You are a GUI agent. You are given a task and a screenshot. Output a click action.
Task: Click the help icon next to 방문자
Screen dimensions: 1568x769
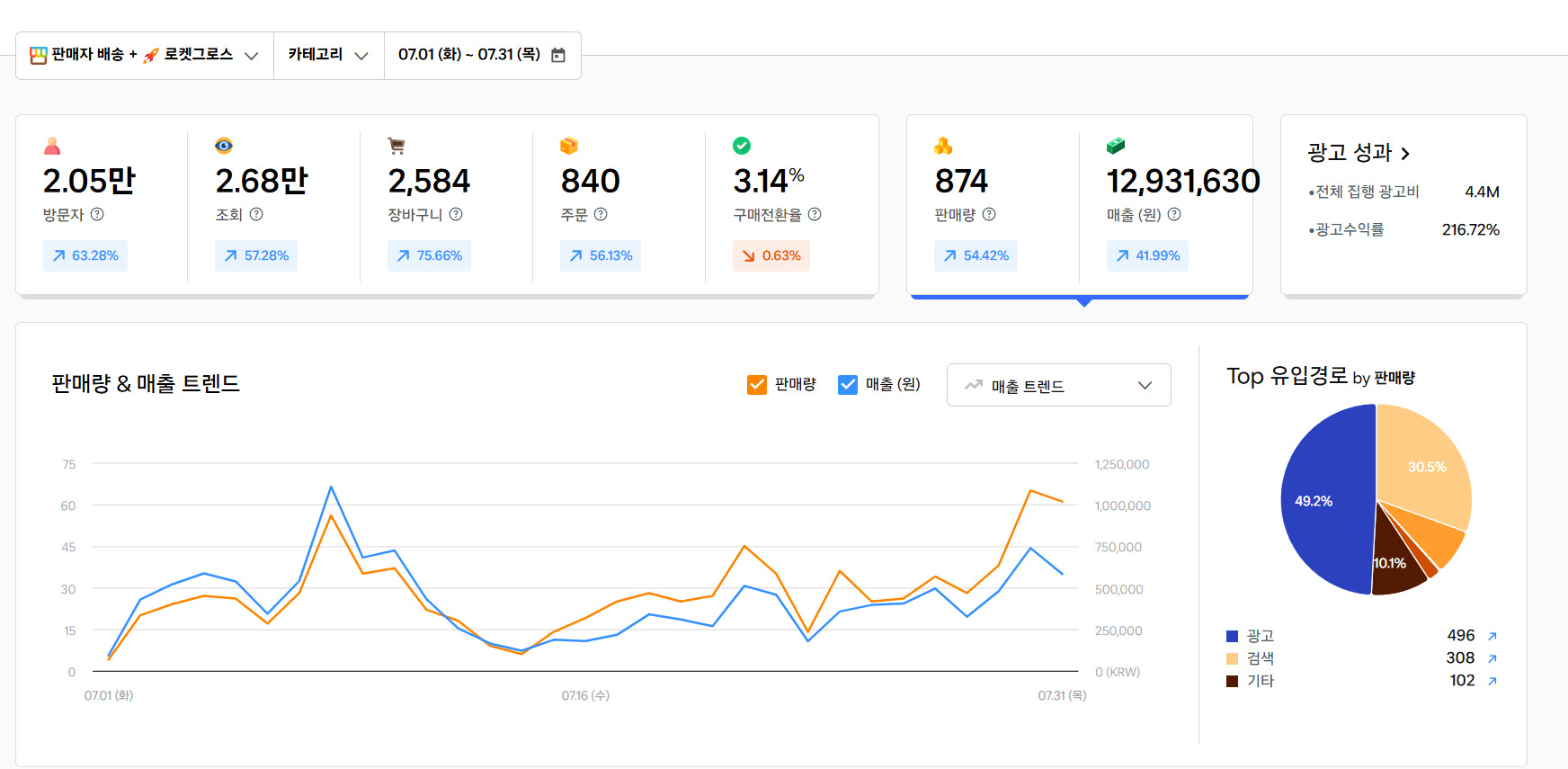97,214
